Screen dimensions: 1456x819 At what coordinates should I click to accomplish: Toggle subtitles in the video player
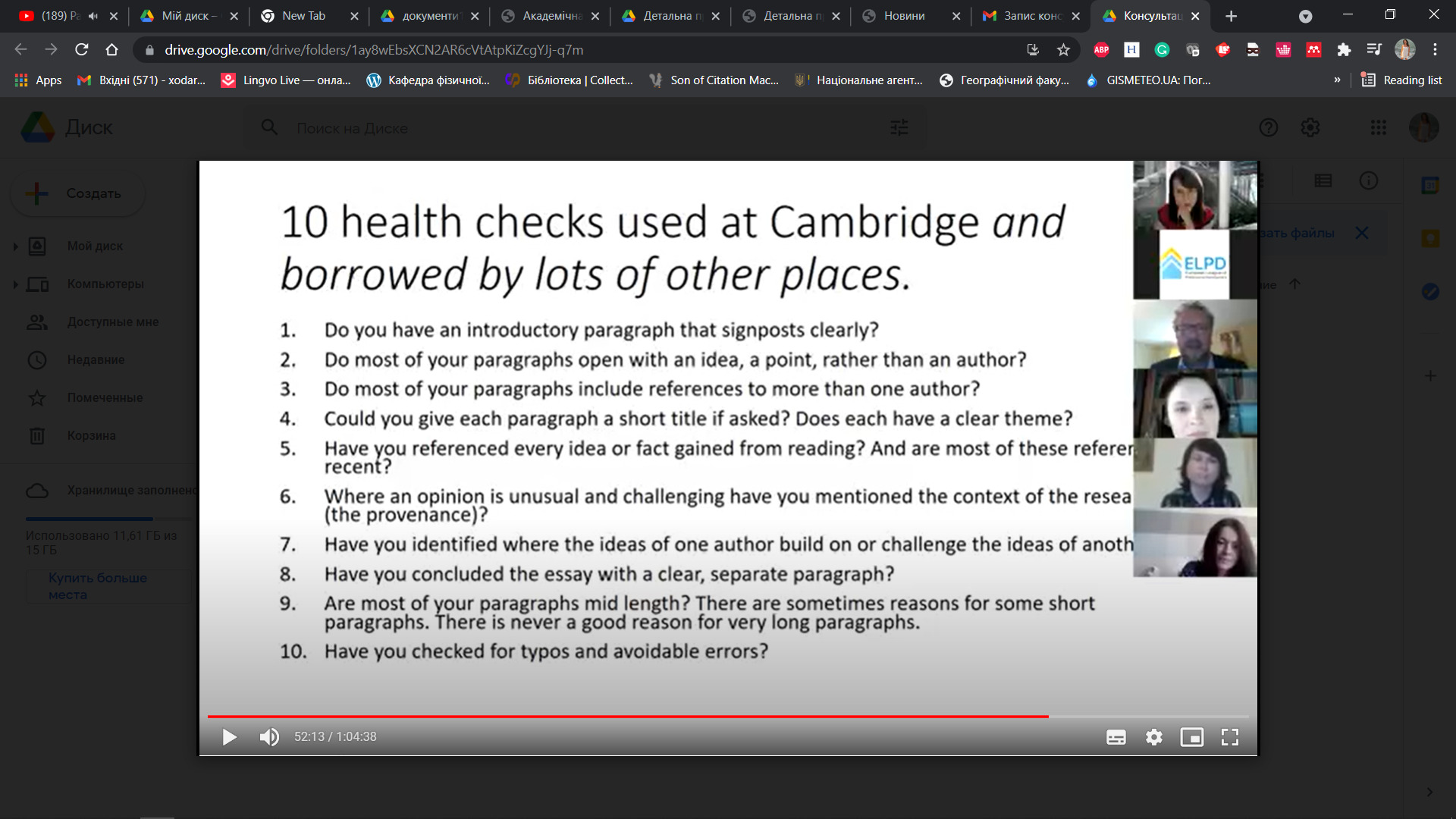(x=1116, y=737)
